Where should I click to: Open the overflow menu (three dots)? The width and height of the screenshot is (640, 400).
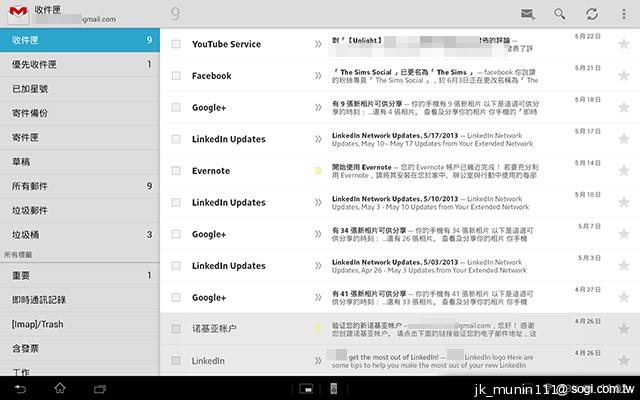click(x=624, y=14)
